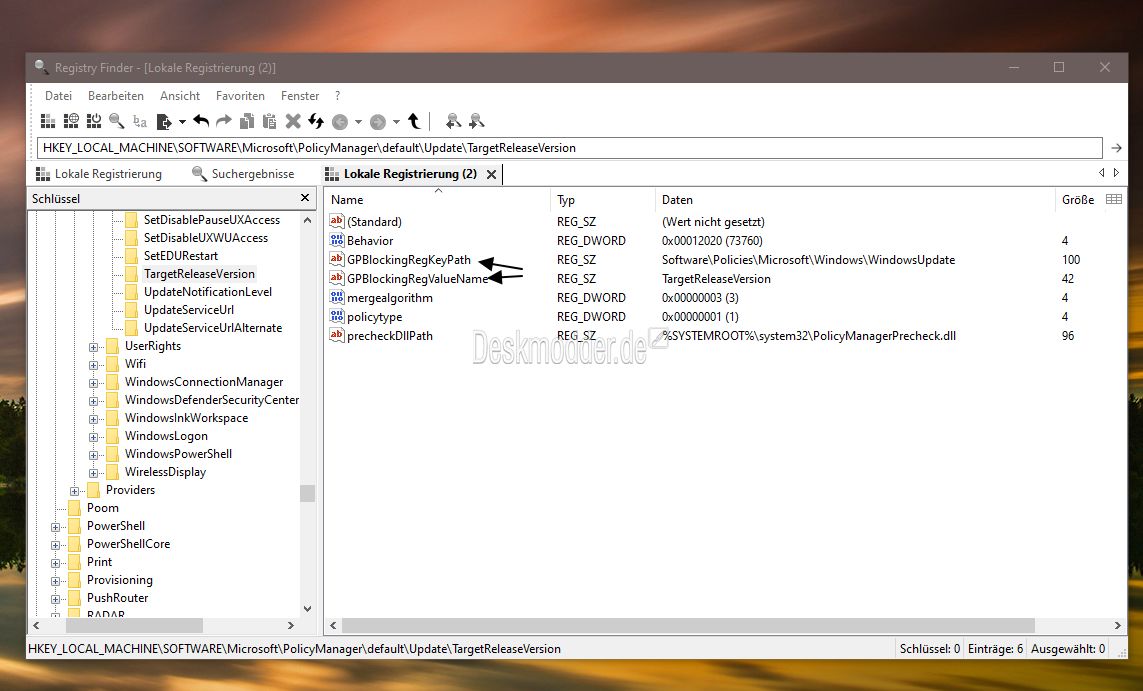Click the Refresh arrows toolbar icon

316,121
